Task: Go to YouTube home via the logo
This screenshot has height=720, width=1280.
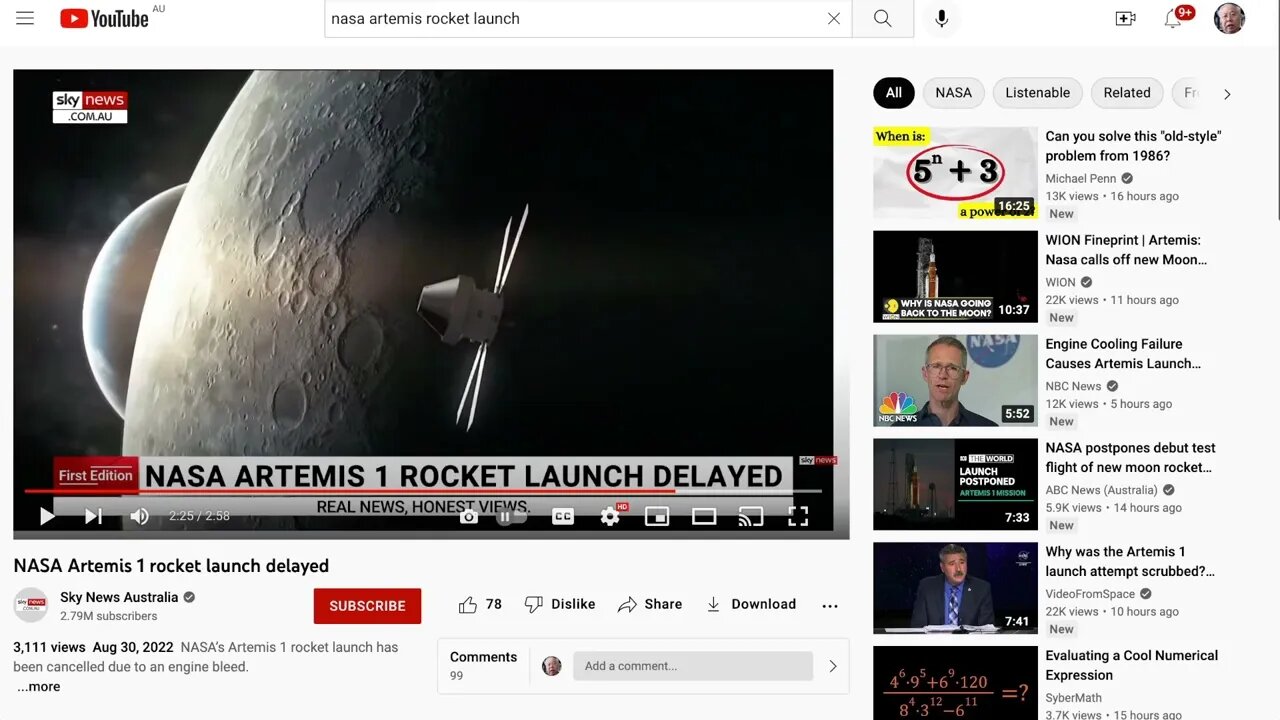Action: tap(104, 18)
